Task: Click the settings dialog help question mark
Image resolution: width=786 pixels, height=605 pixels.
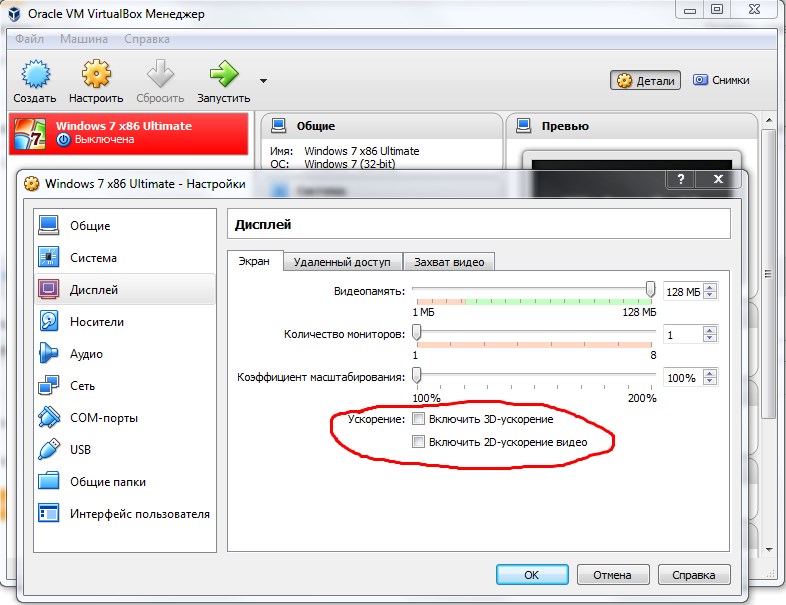Action: 681,179
